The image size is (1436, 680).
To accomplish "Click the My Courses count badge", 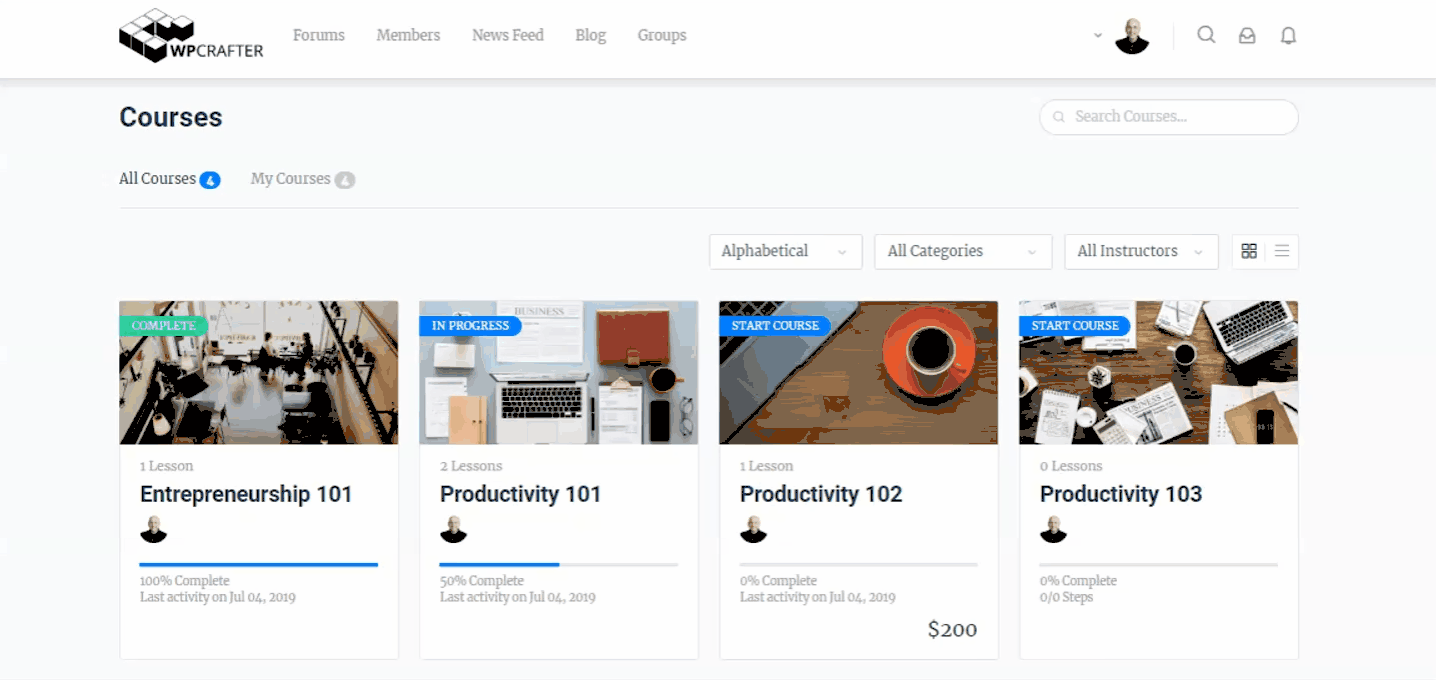I will 345,180.
